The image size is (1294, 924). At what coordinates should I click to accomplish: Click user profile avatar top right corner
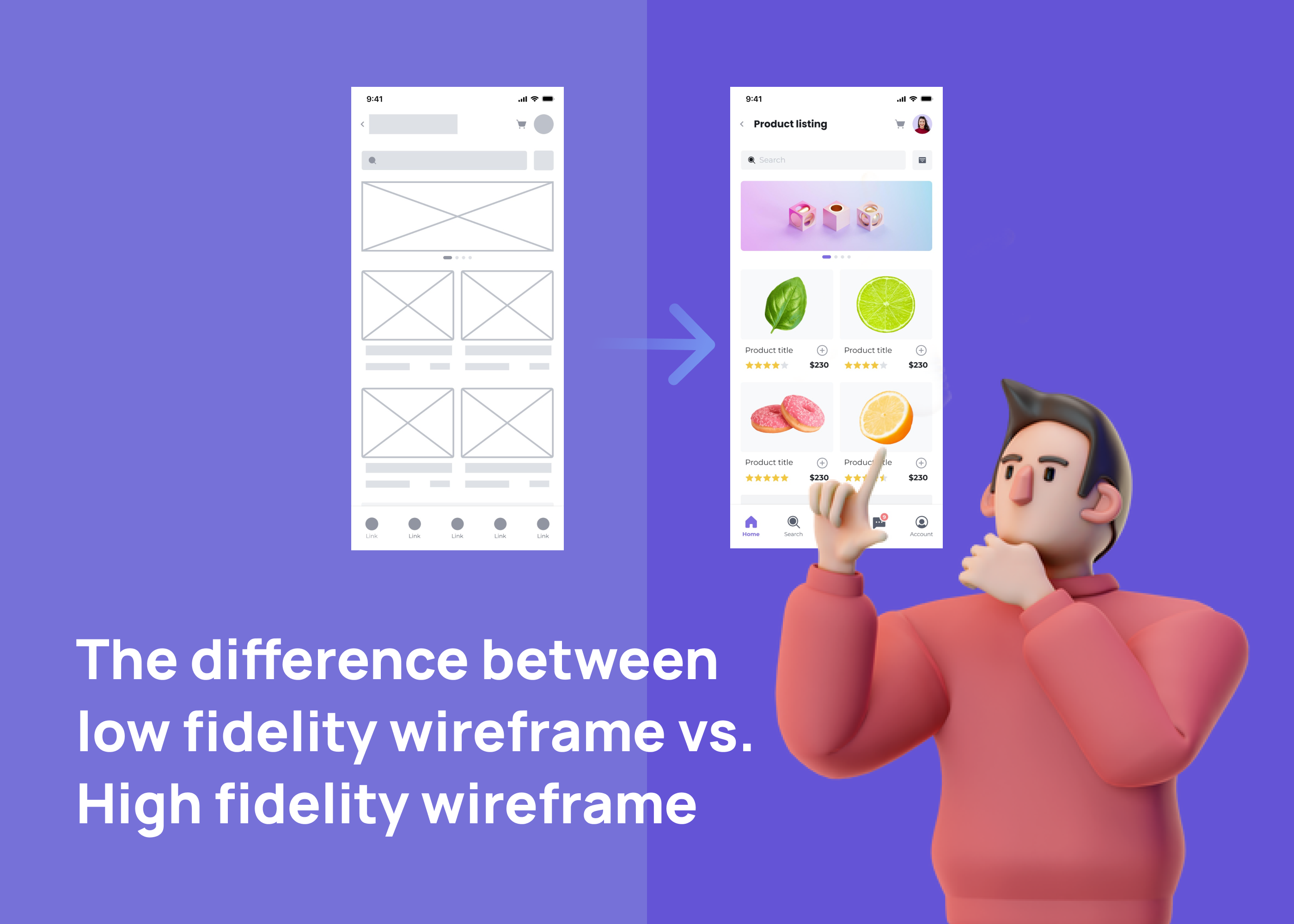923,124
